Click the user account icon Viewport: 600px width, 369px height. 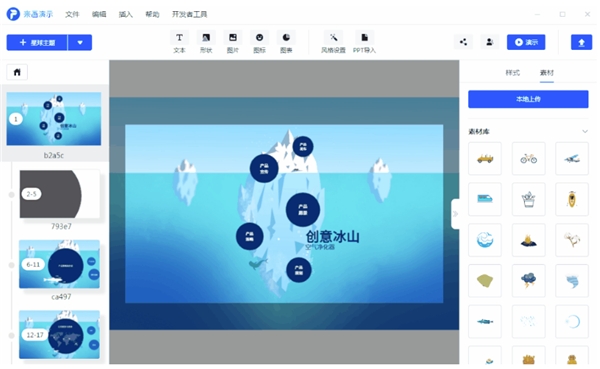tap(489, 42)
